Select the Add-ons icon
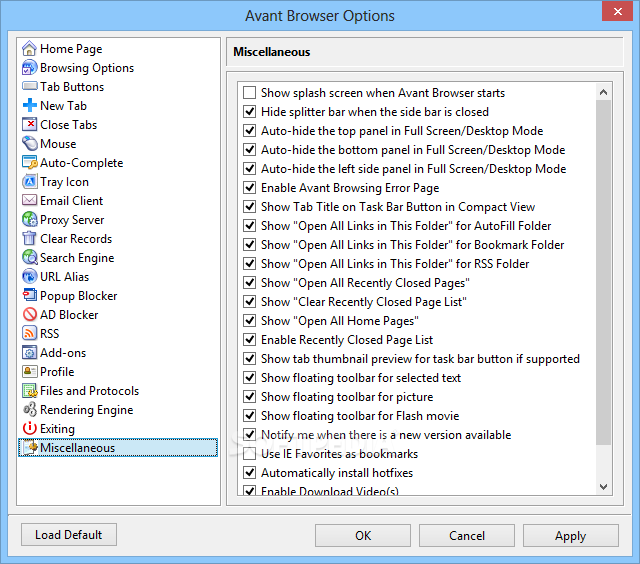Screen dimensions: 640x564 (x=29, y=352)
